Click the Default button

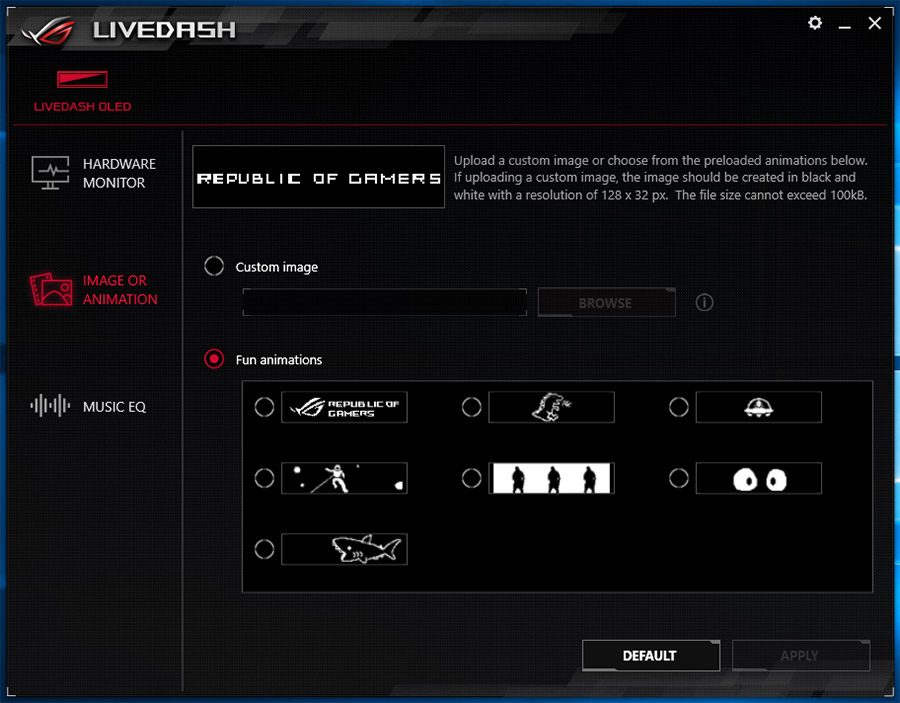651,655
